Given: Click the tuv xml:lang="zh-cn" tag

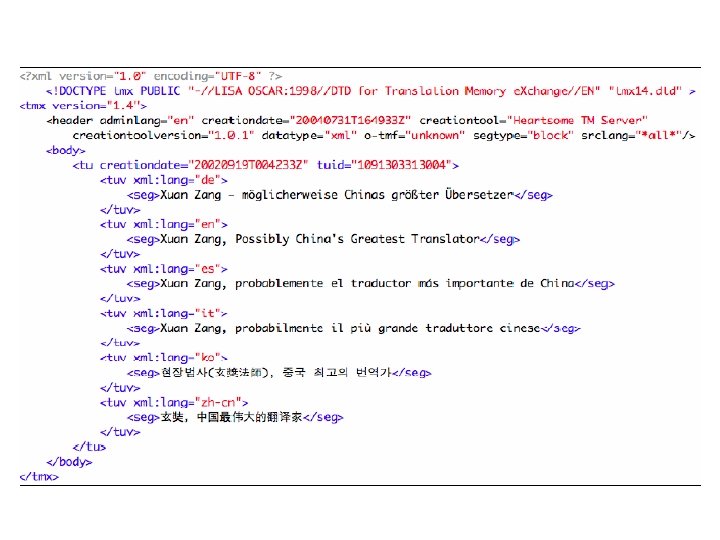Looking at the screenshot, I should pyautogui.click(x=174, y=402).
